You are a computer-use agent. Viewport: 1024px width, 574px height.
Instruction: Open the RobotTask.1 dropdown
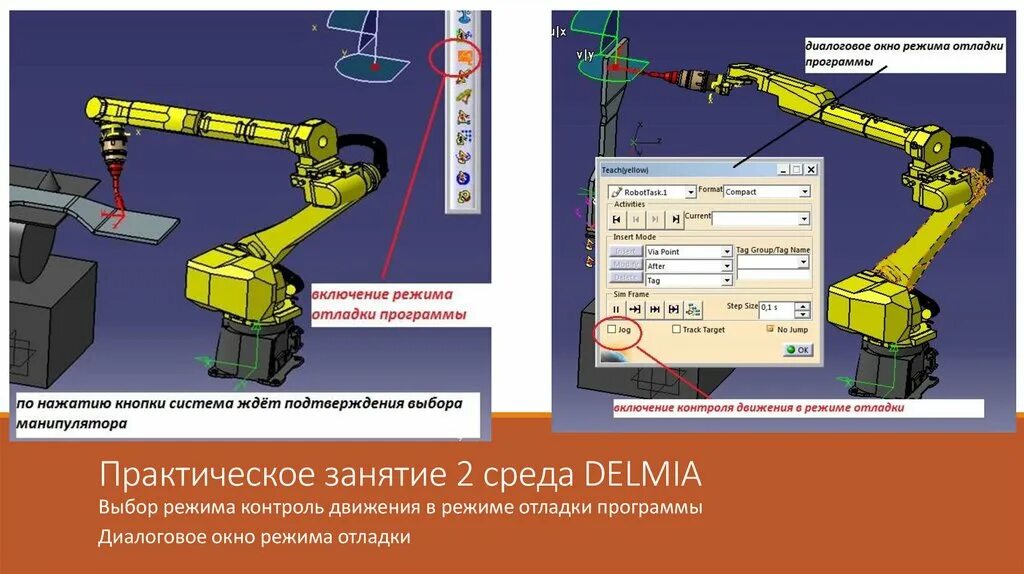coord(690,192)
